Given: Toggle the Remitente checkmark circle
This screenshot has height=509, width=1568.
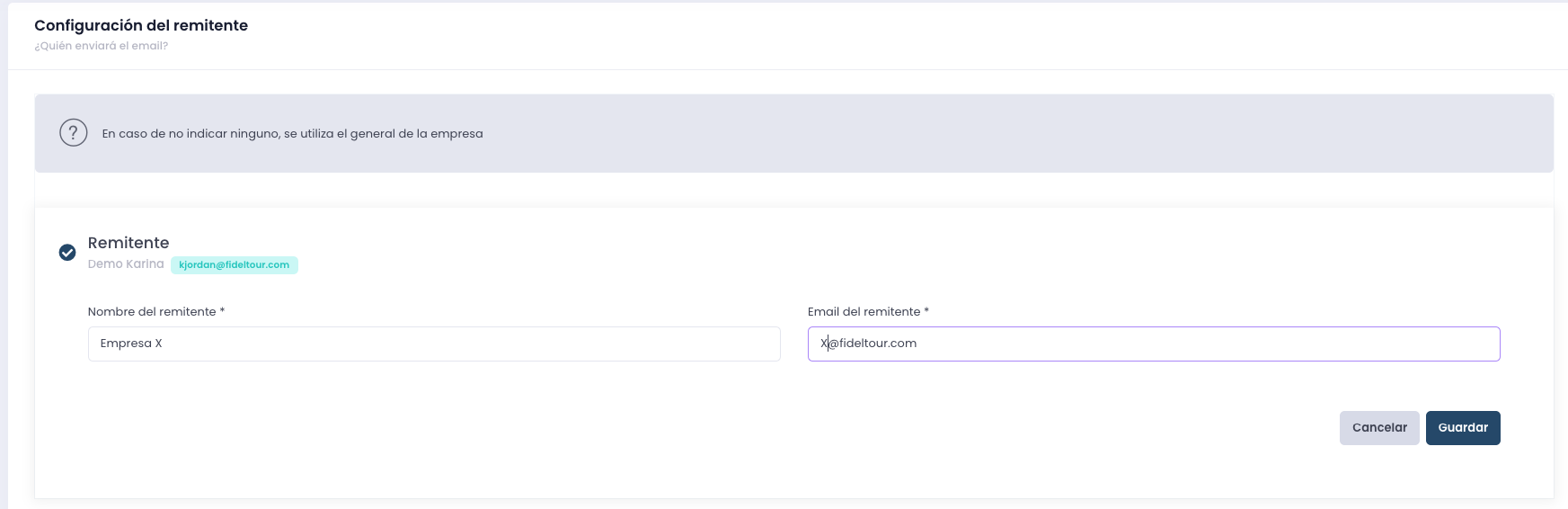Looking at the screenshot, I should [67, 253].
